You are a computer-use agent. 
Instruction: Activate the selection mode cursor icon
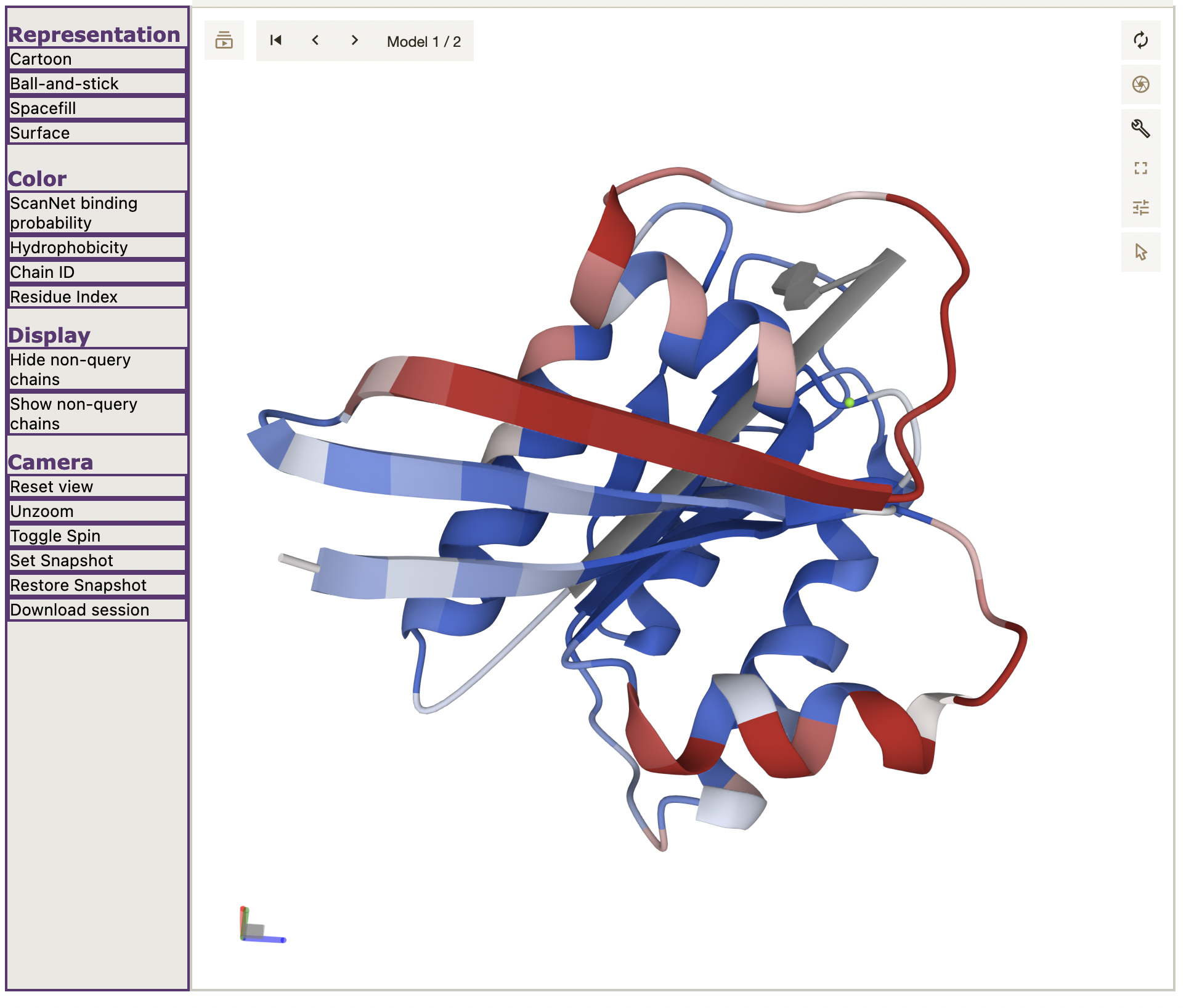point(1140,252)
